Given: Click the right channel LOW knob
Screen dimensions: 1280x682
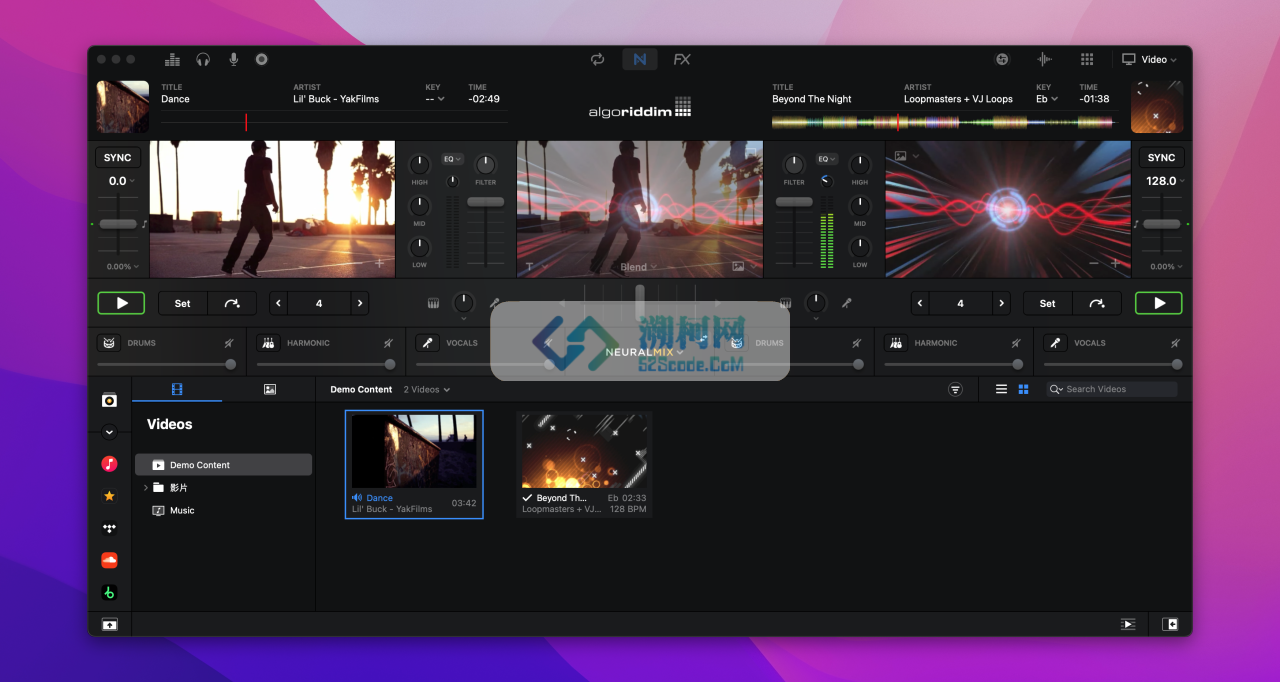Looking at the screenshot, I should pyautogui.click(x=859, y=247).
